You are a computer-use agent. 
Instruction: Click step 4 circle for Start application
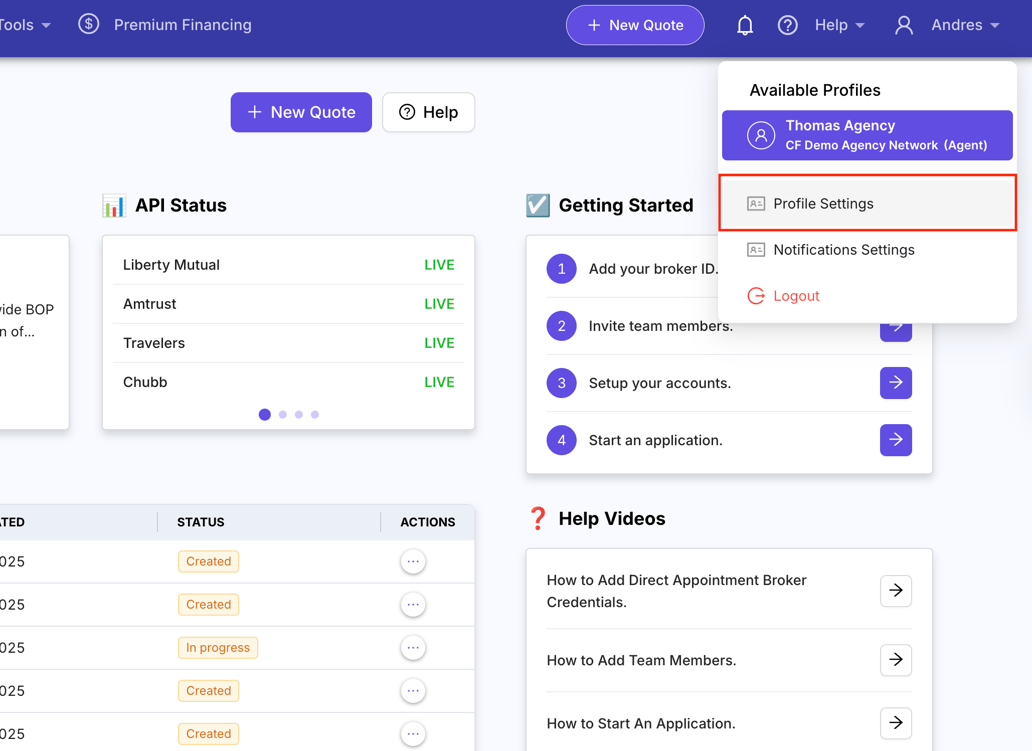pos(561,440)
